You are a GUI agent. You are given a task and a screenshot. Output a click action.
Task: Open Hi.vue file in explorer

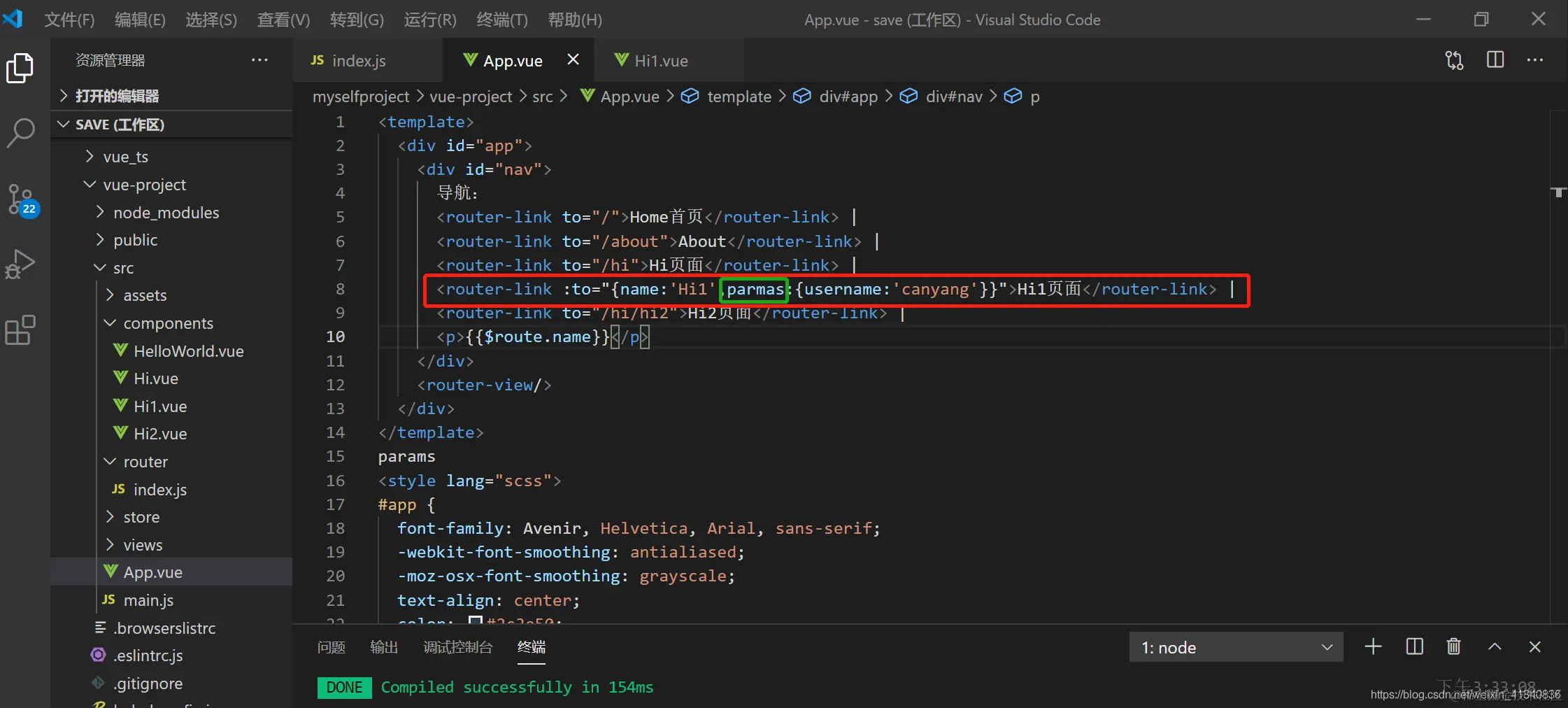tap(156, 378)
